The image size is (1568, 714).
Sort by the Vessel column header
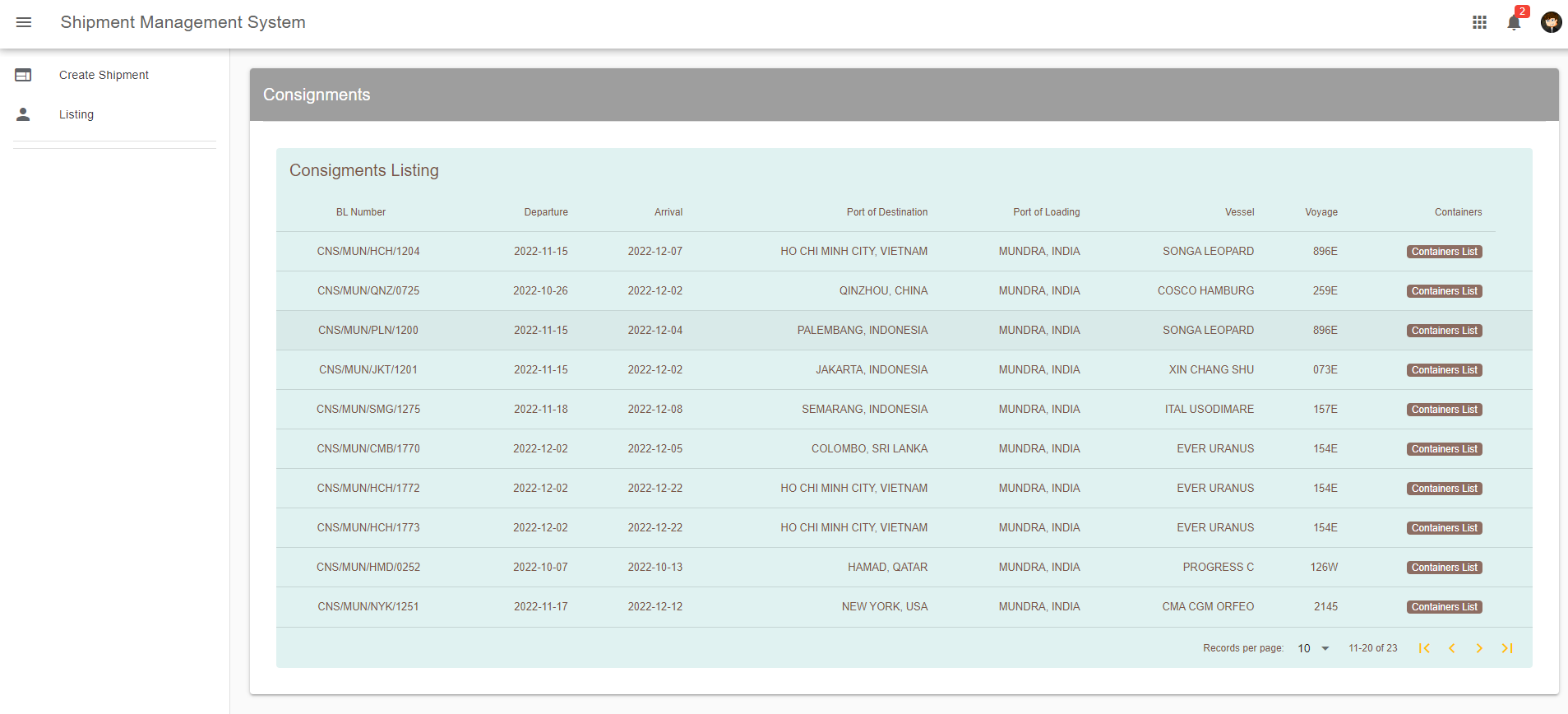1239,212
